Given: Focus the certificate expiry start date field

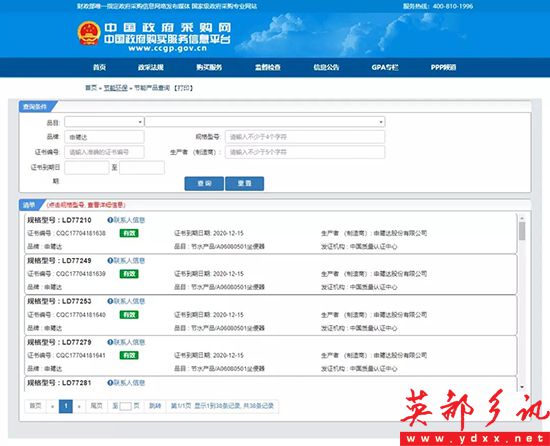Looking at the screenshot, I should 87,168.
